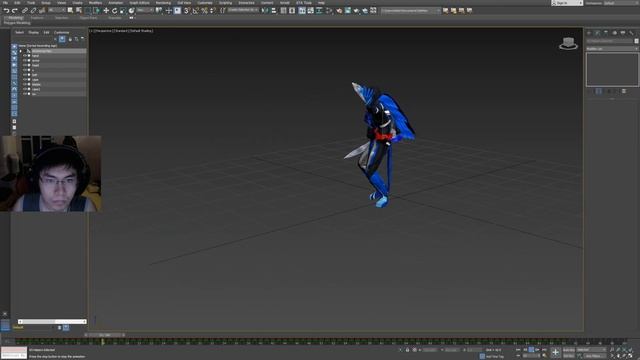Toggle Angle Snap on the main toolbar
This screenshot has height=360, width=640.
click(x=196, y=11)
